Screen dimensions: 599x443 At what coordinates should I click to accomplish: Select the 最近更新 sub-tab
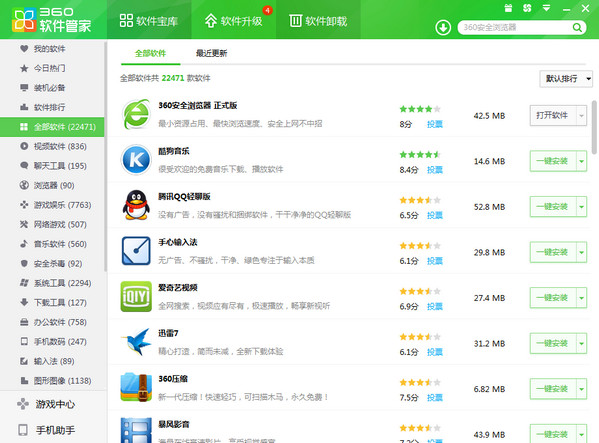click(211, 53)
